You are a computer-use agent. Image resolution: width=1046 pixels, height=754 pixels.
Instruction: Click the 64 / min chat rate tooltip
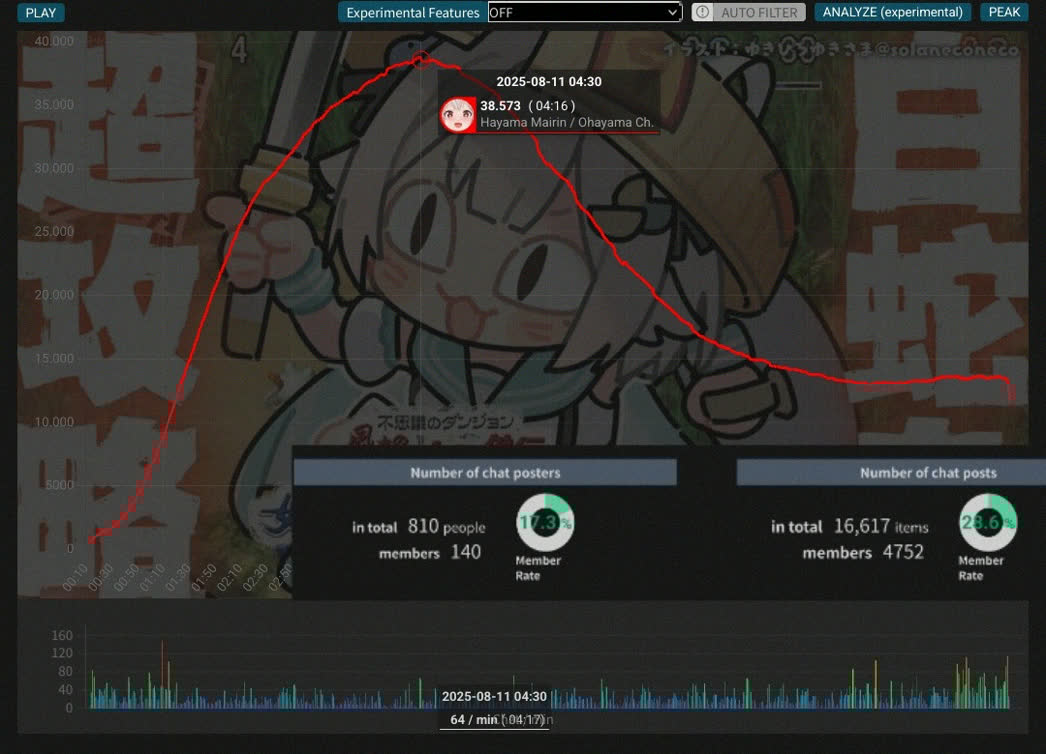[494, 719]
